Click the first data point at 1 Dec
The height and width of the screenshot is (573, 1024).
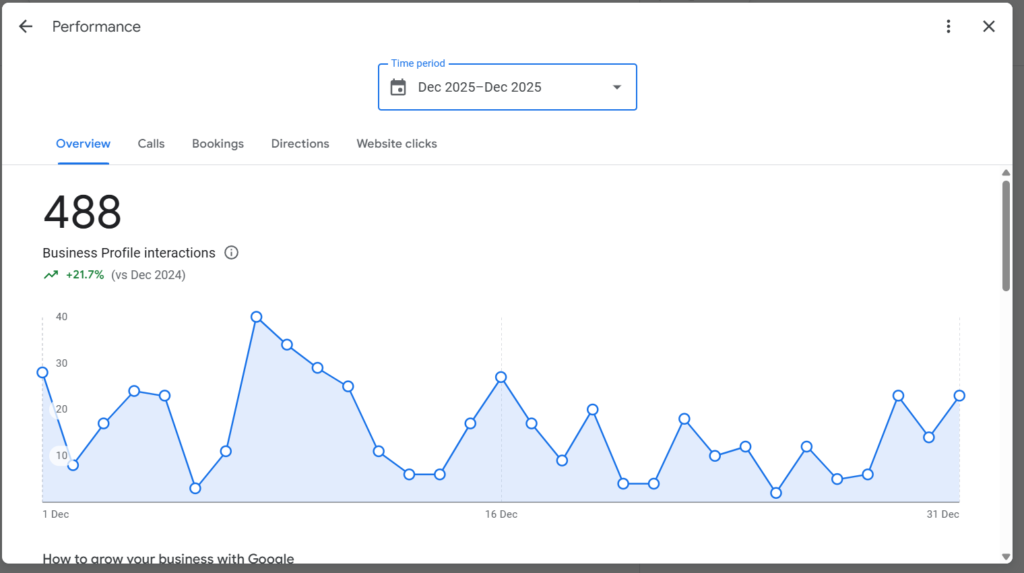42,372
